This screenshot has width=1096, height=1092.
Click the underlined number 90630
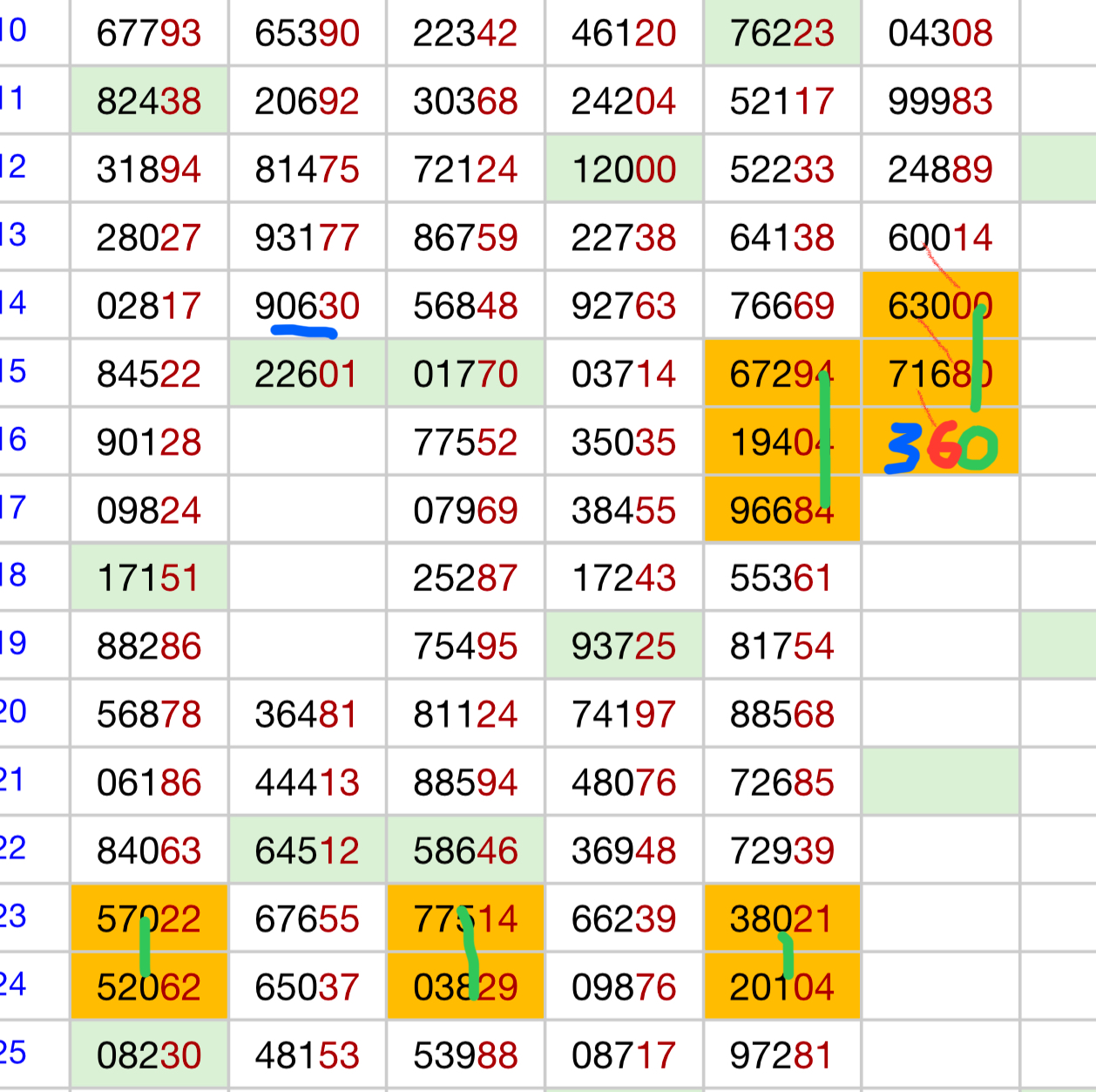308,305
